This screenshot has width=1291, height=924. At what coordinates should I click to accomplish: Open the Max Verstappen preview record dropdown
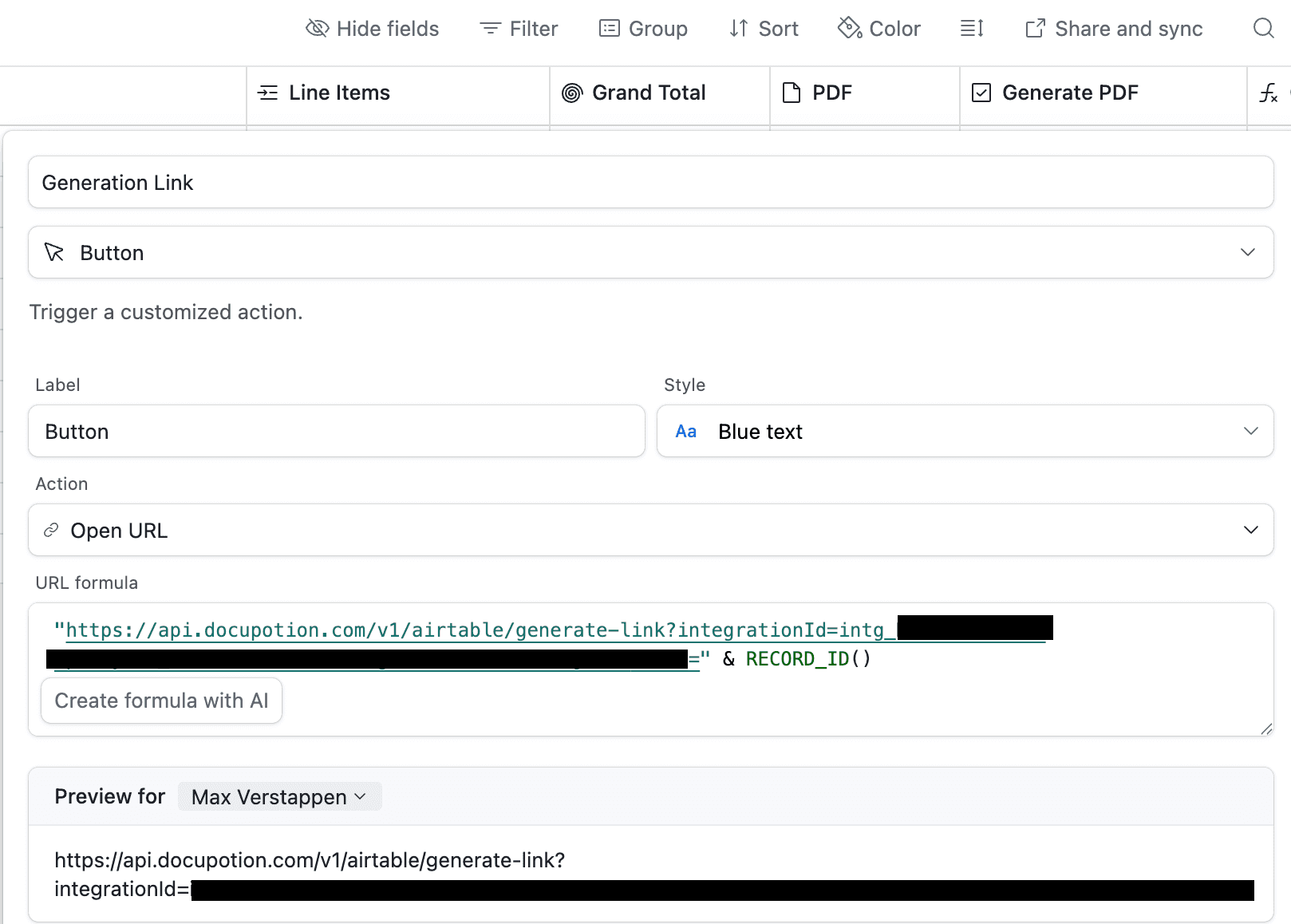click(x=279, y=796)
